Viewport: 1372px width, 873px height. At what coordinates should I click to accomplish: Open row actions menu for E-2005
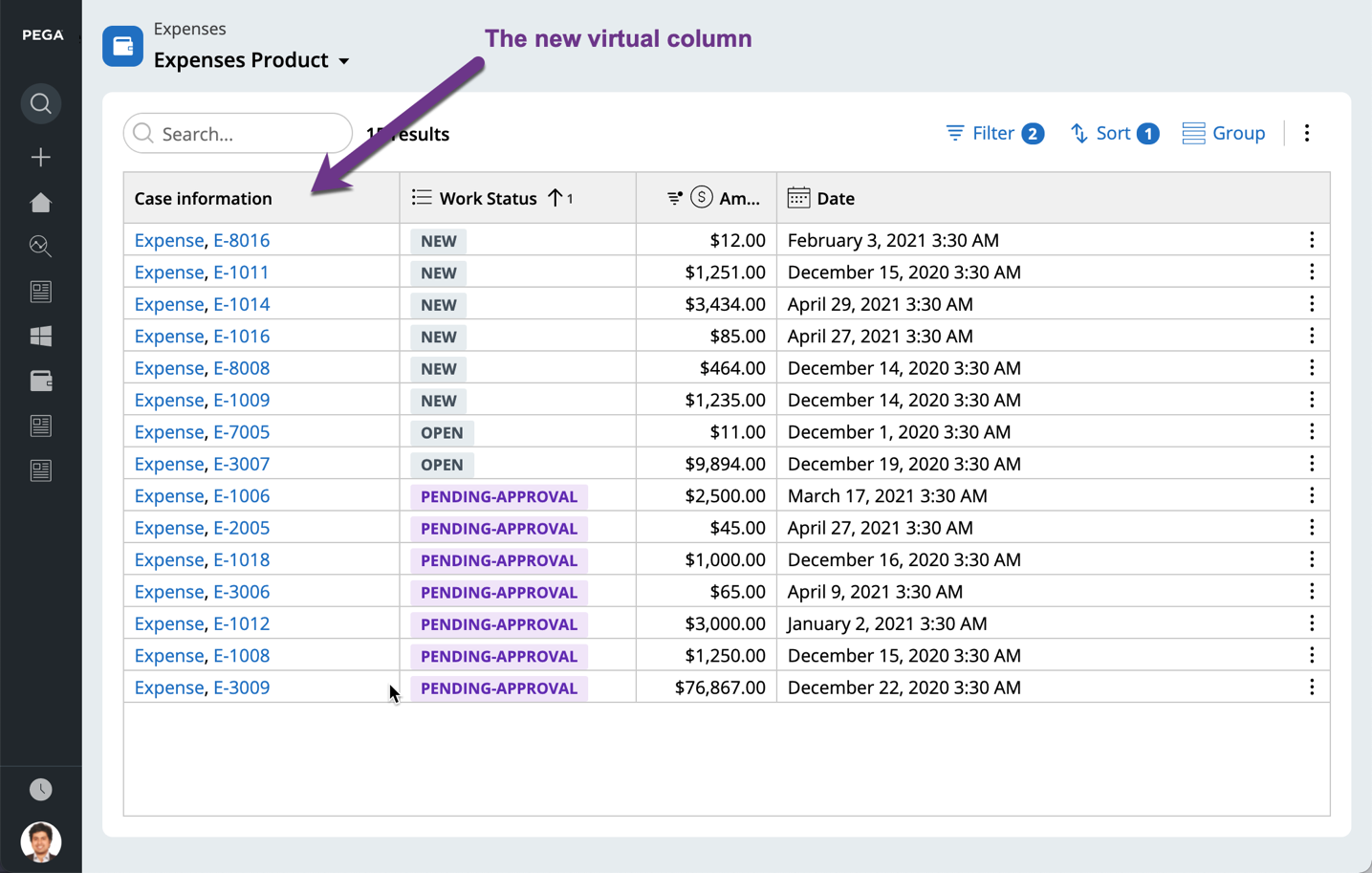[x=1312, y=528]
